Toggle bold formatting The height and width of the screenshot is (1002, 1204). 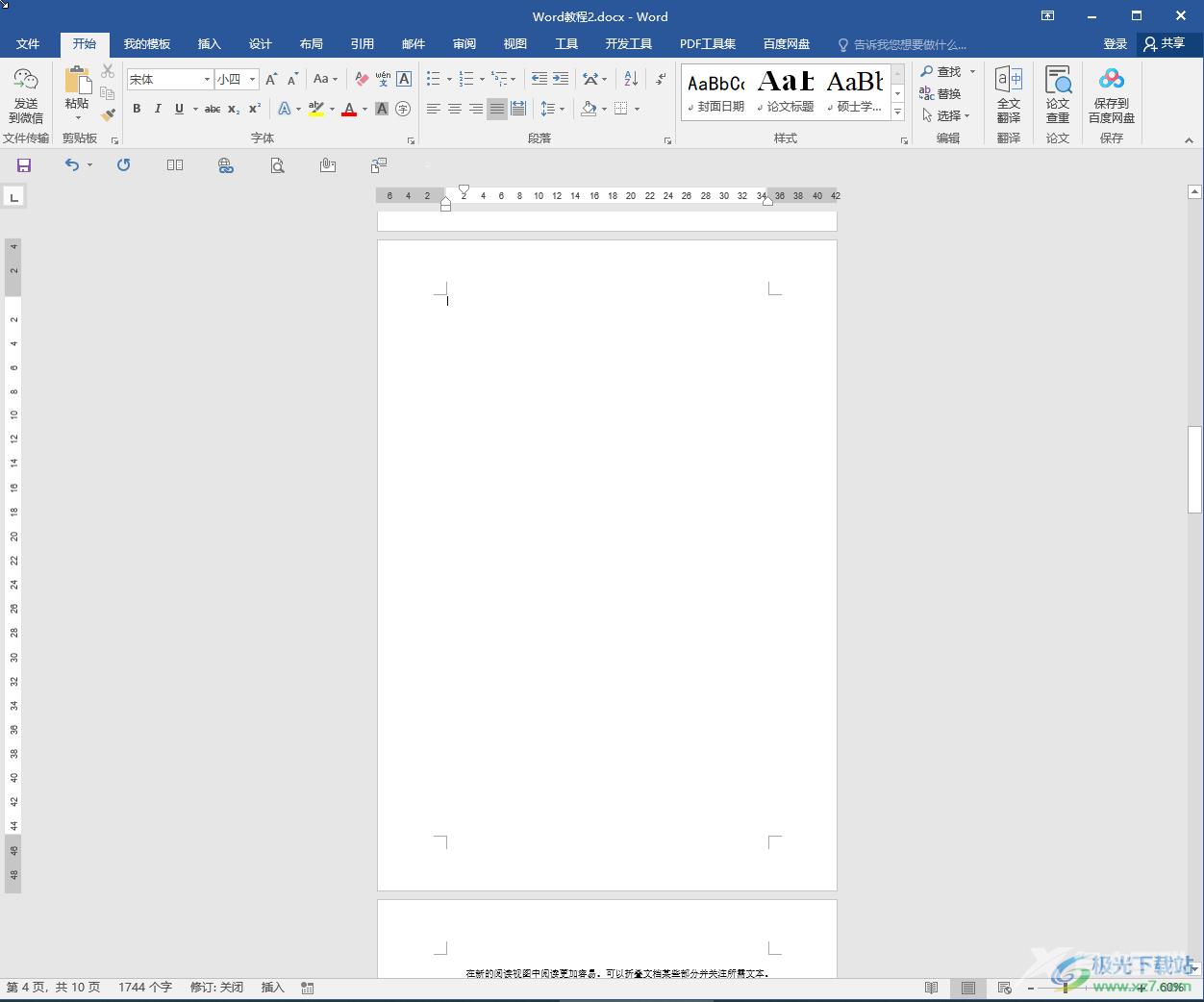[137, 109]
